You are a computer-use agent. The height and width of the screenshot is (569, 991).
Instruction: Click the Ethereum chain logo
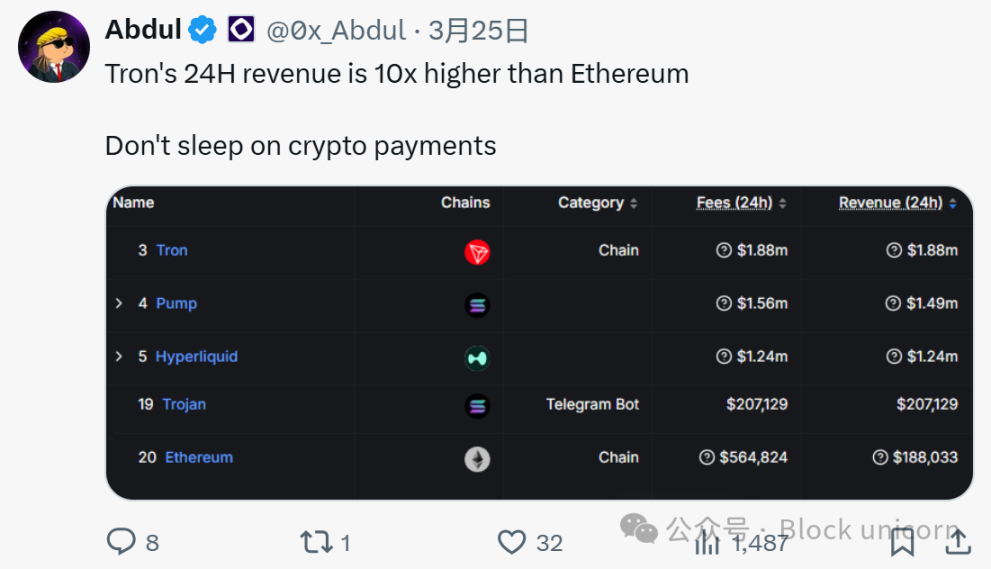tap(477, 459)
